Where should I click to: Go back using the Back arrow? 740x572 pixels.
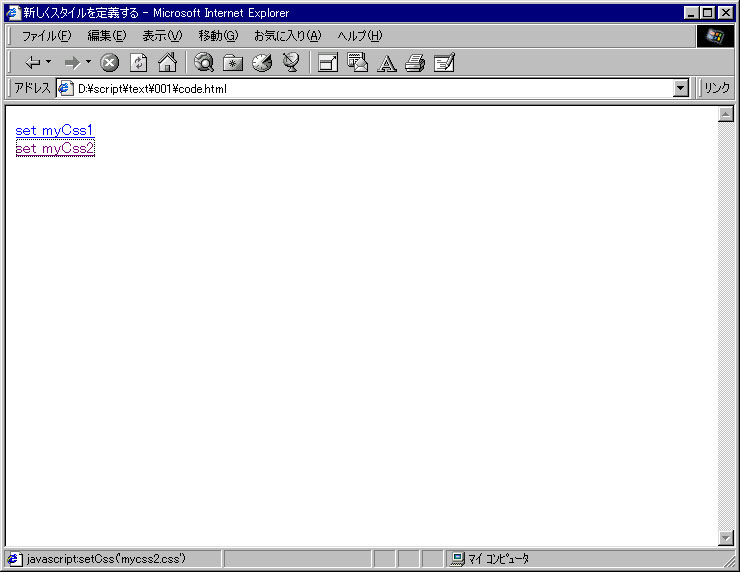click(32, 62)
